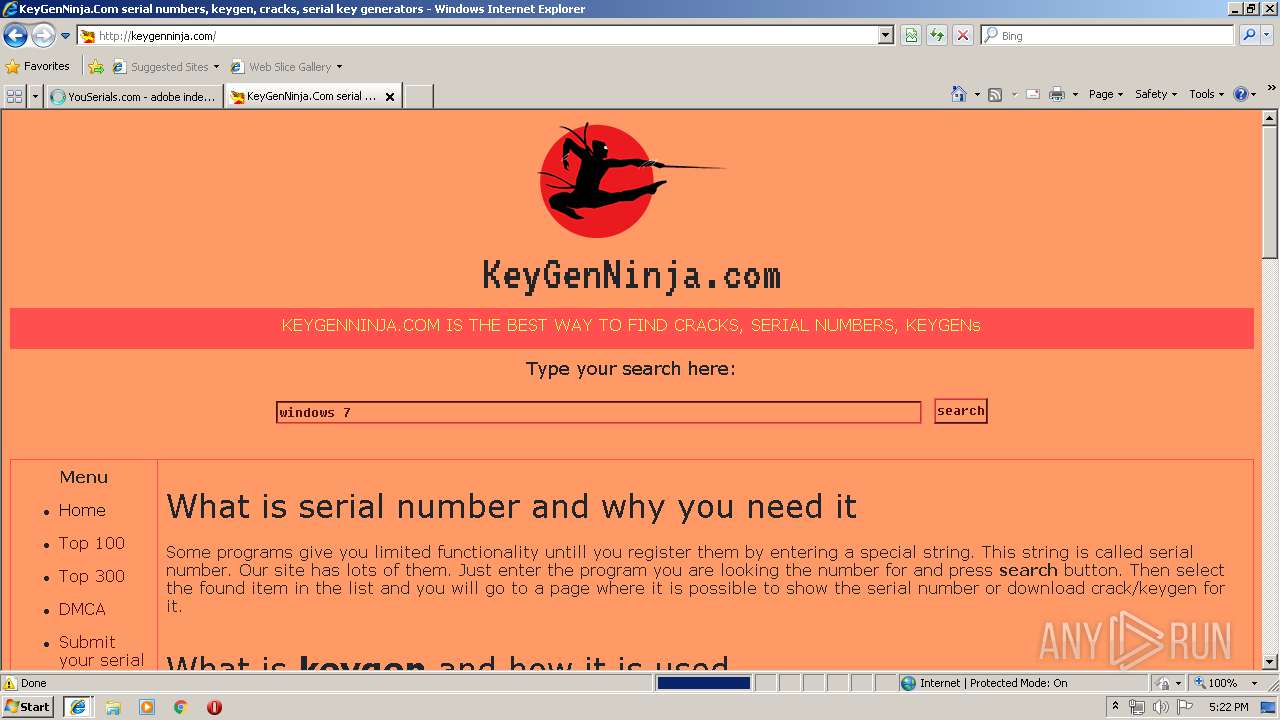Viewport: 1280px width, 720px height.
Task: Refresh the page with the Refresh icon
Action: click(937, 36)
